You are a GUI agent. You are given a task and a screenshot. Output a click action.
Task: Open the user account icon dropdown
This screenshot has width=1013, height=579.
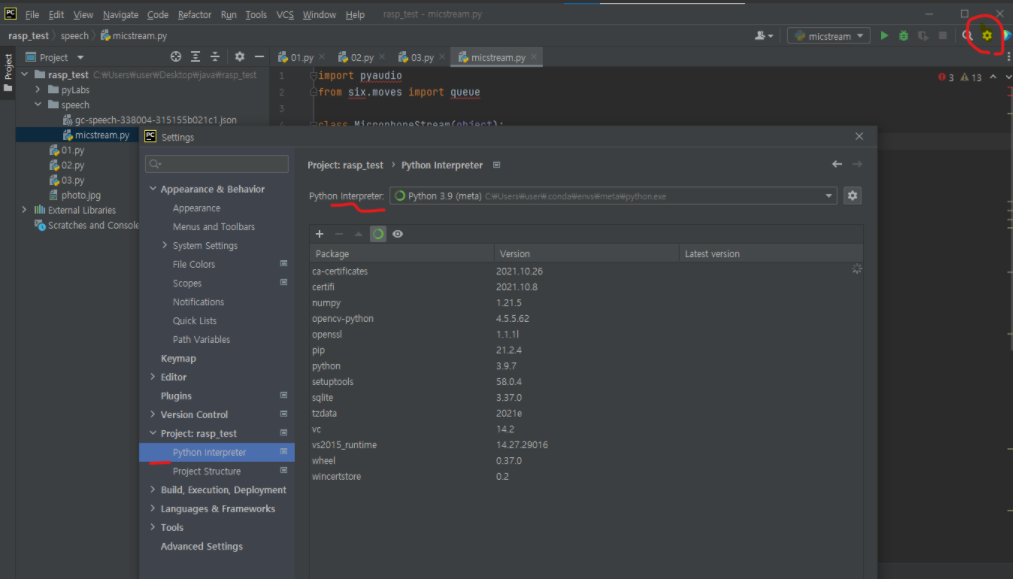(764, 36)
